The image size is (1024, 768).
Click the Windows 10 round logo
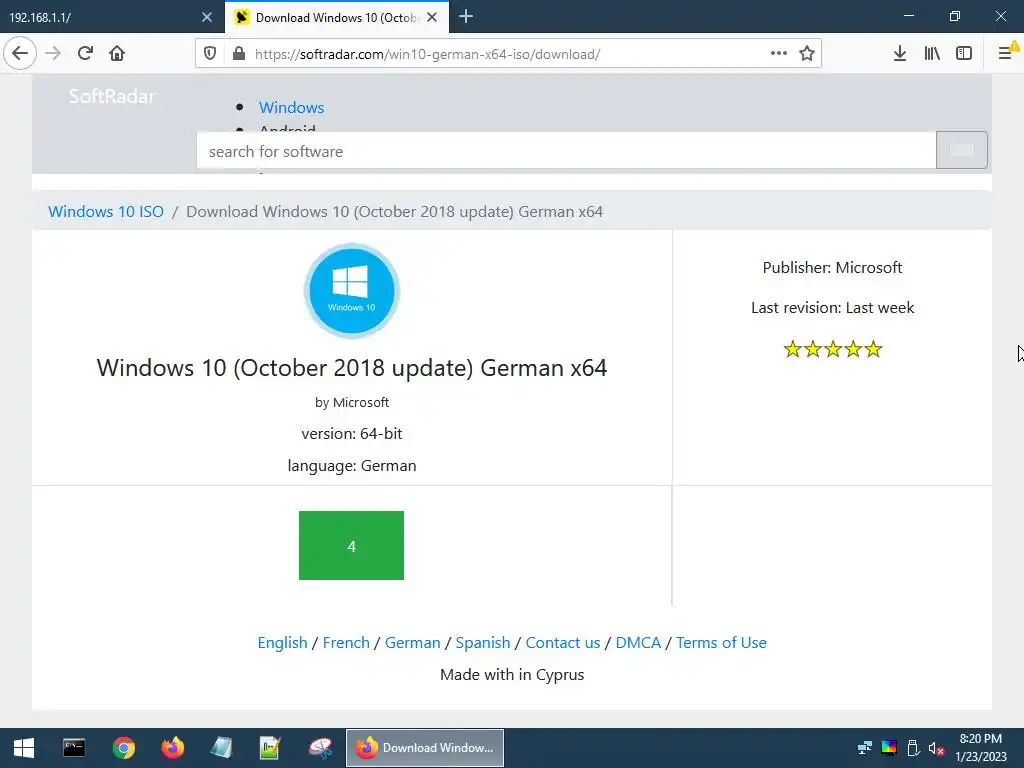(x=351, y=291)
